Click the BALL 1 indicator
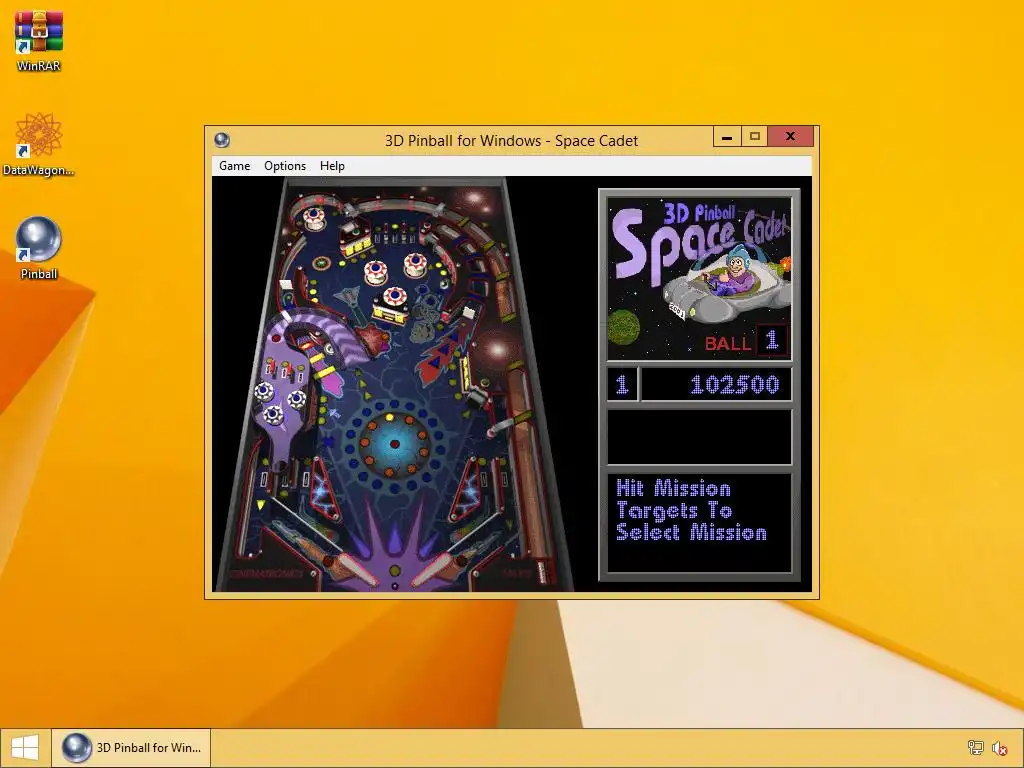Screen dimensions: 1024x768 tap(746, 341)
